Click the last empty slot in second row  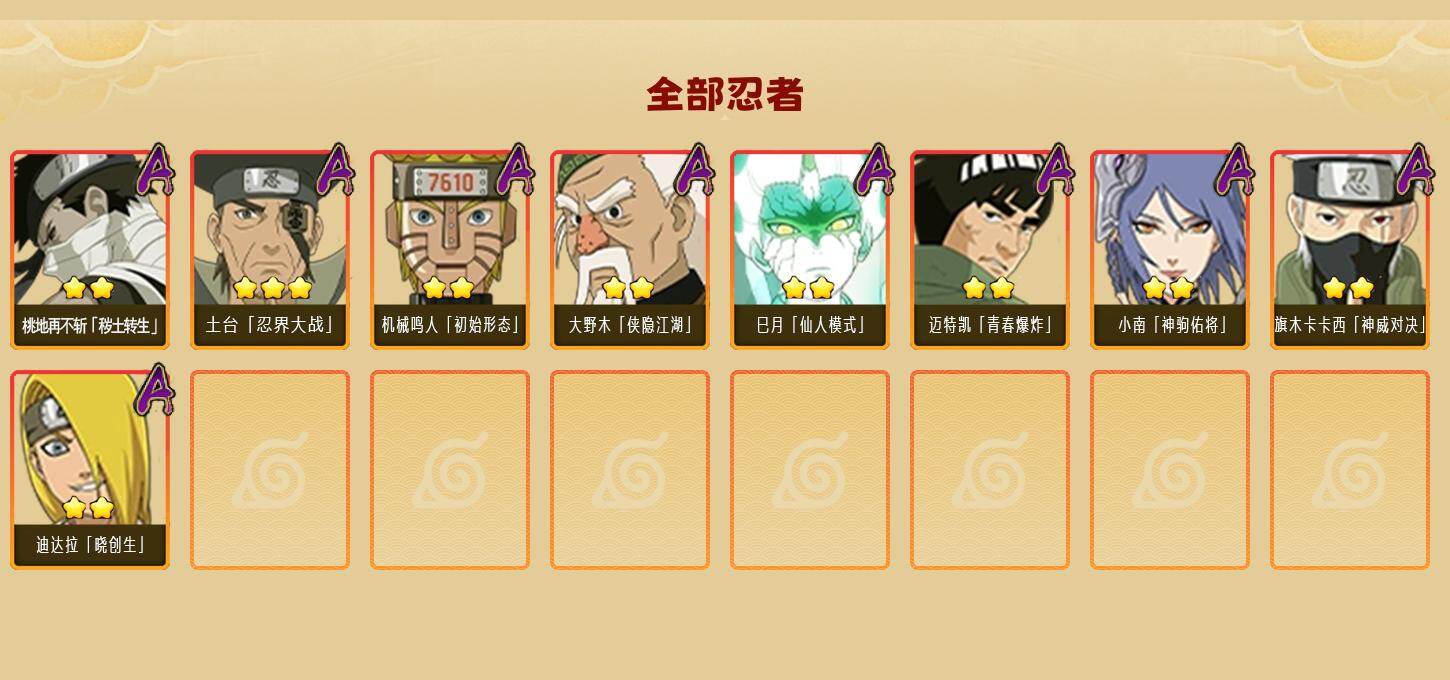[1350, 470]
